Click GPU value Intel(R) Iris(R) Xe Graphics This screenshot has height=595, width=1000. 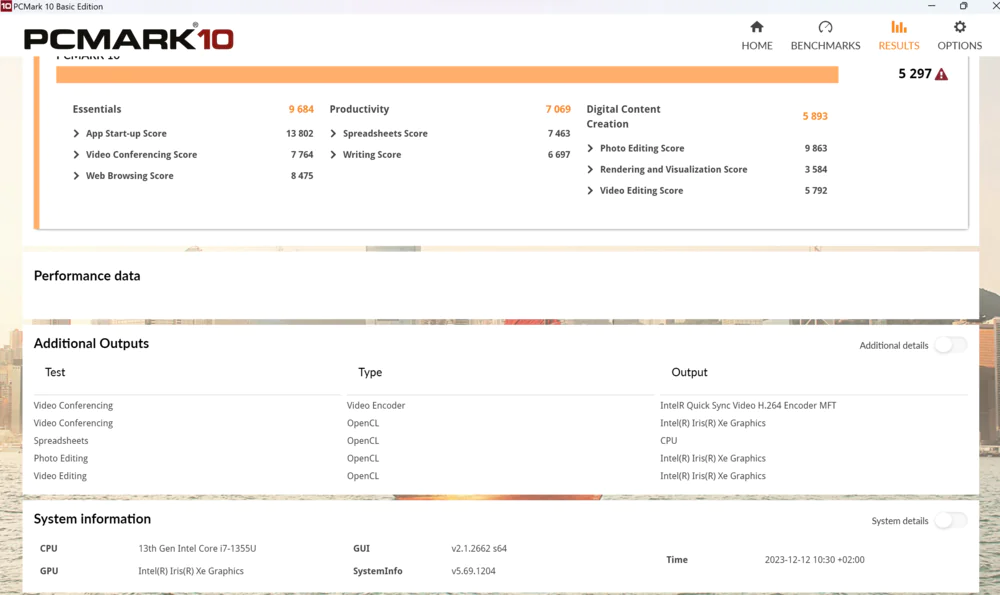(191, 571)
